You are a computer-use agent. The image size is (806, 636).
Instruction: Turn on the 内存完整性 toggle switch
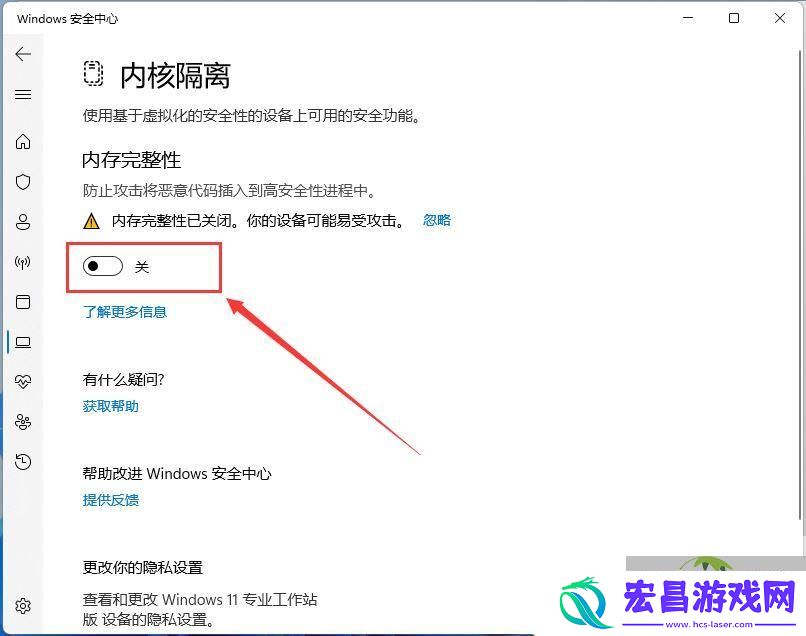pos(103,266)
